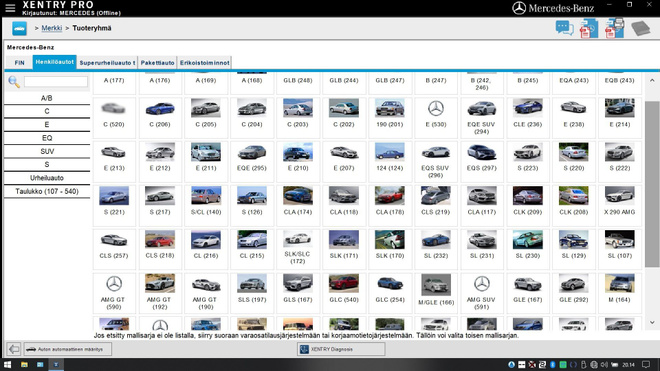This screenshot has width=660, height=371.
Task: Choose the EQE SUV (294) model
Action: click(482, 117)
